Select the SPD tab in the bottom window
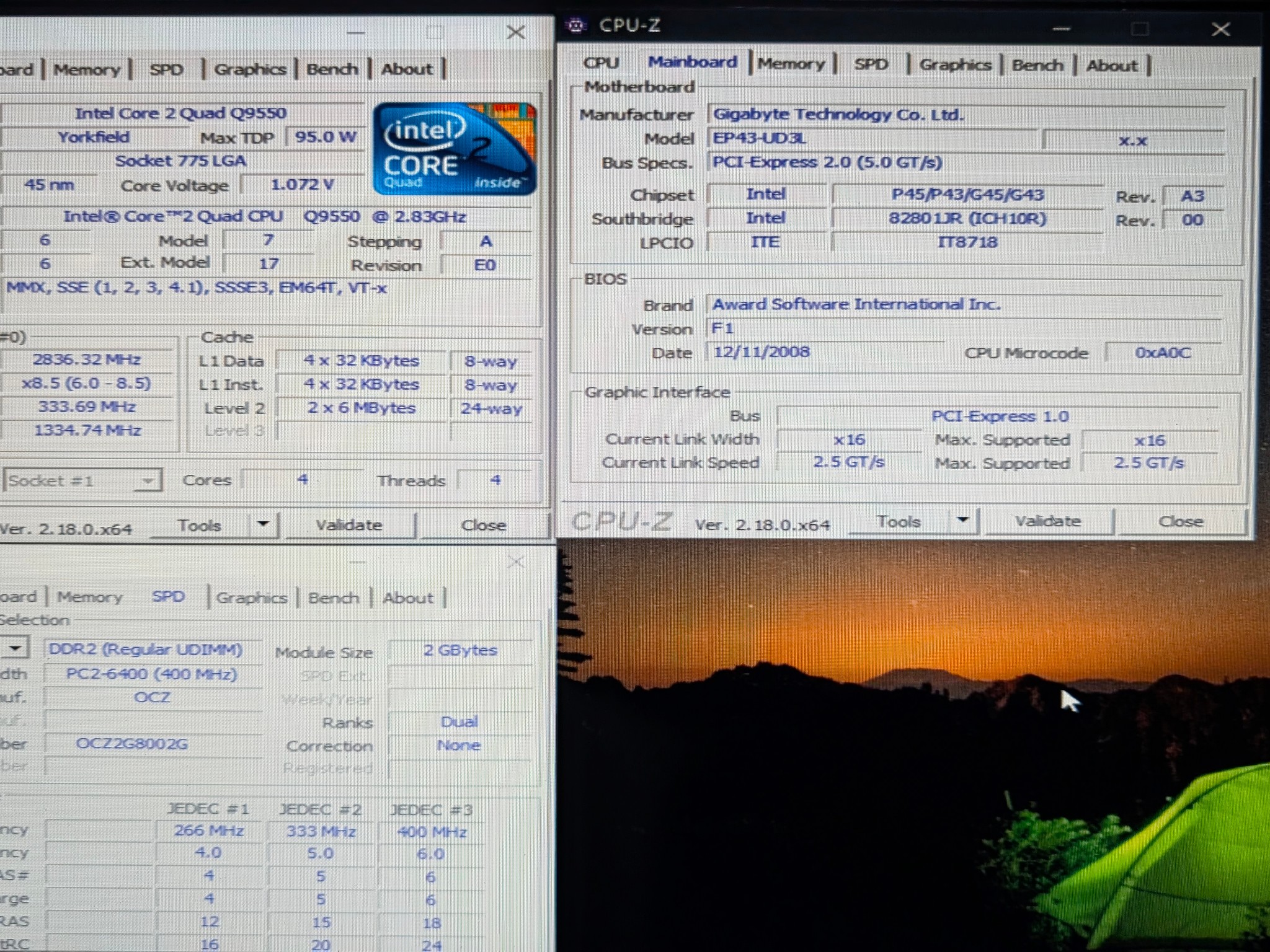 pos(168,597)
